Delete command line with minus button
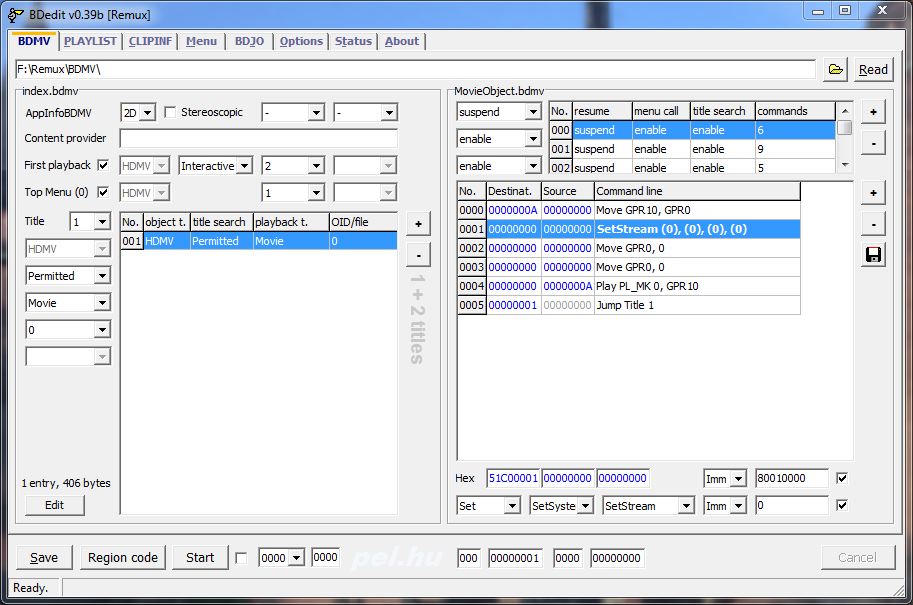This screenshot has width=913, height=605. pos(873,224)
